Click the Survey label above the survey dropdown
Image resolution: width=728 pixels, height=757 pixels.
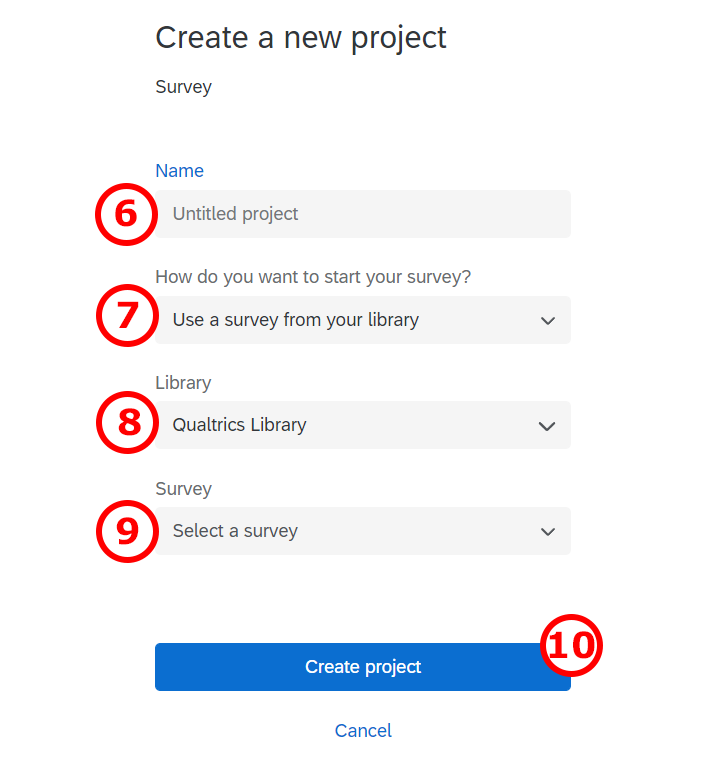(183, 489)
